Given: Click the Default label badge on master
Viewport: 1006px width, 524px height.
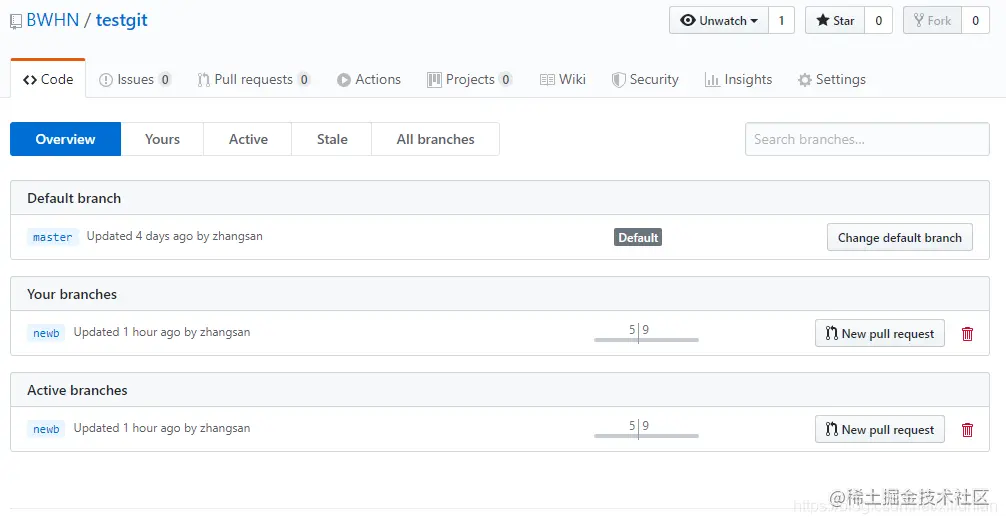Looking at the screenshot, I should pos(638,237).
